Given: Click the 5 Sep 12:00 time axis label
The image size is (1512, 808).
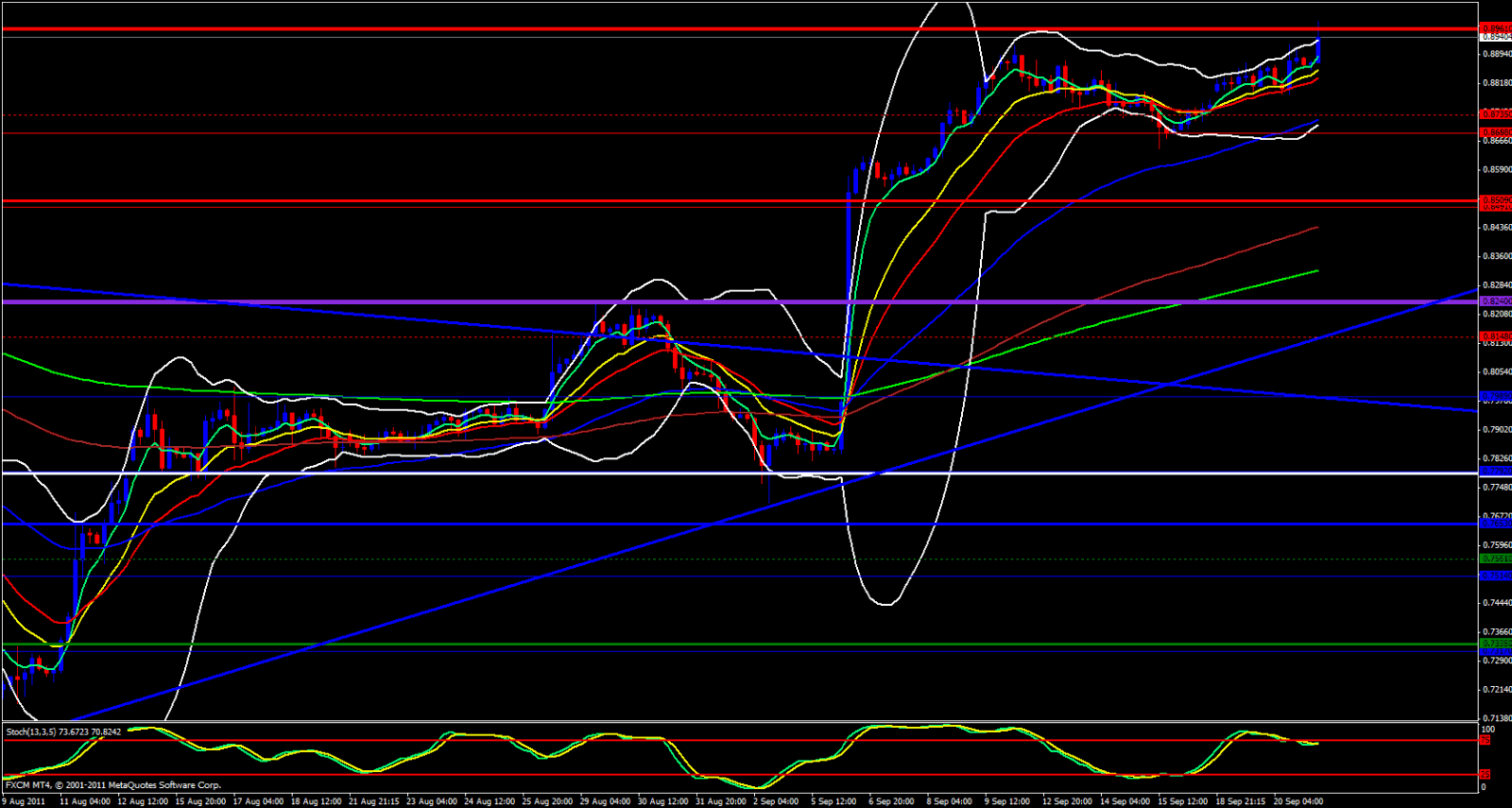Looking at the screenshot, I should tap(833, 801).
